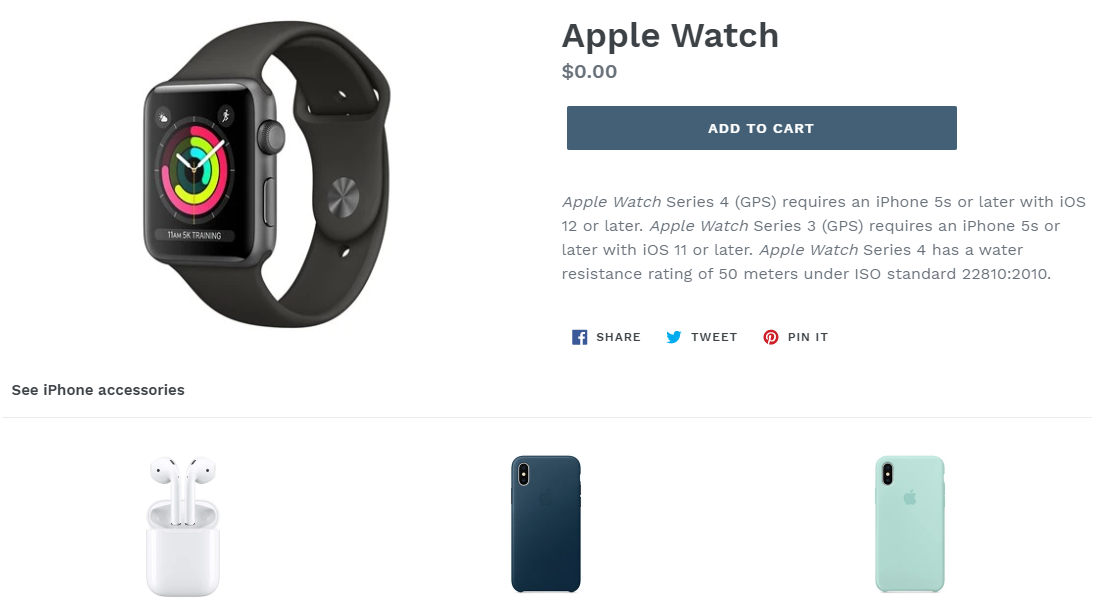This screenshot has height=606, width=1101.
Task: Click the $0.00 price label
Action: tap(589, 72)
